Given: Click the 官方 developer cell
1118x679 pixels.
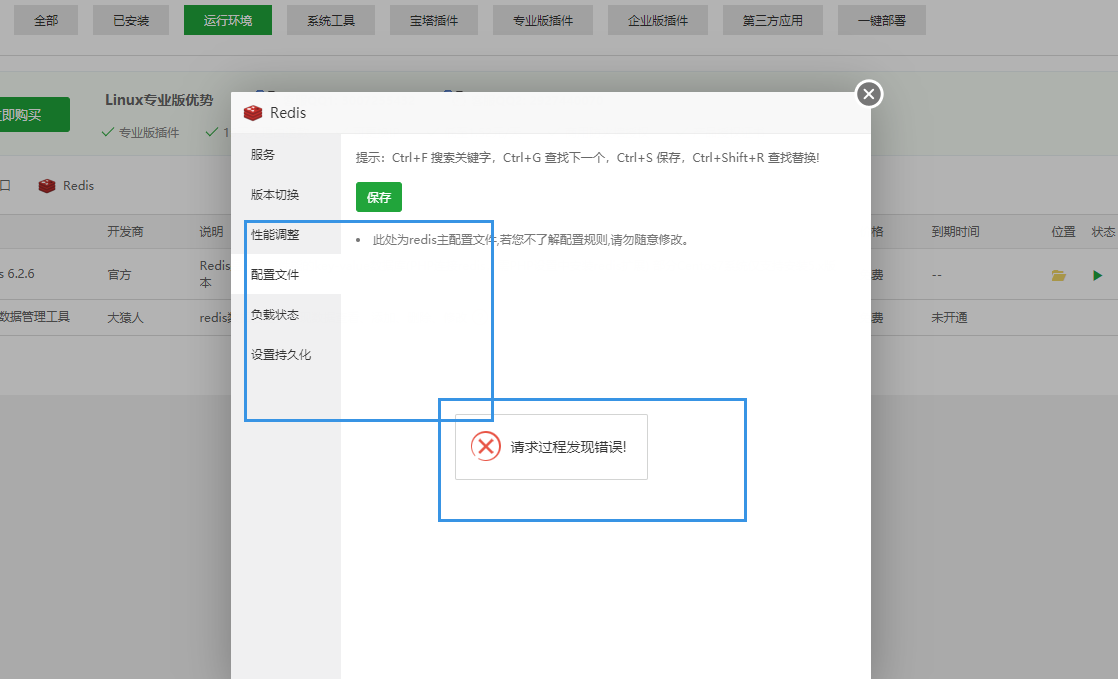Looking at the screenshot, I should coord(119,275).
